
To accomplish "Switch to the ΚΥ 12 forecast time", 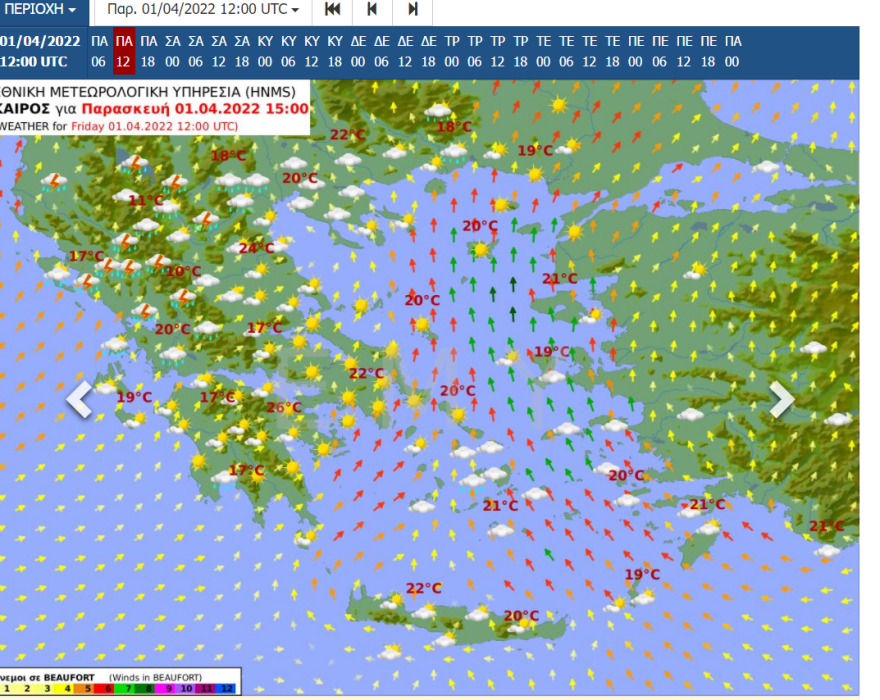I will [311, 51].
